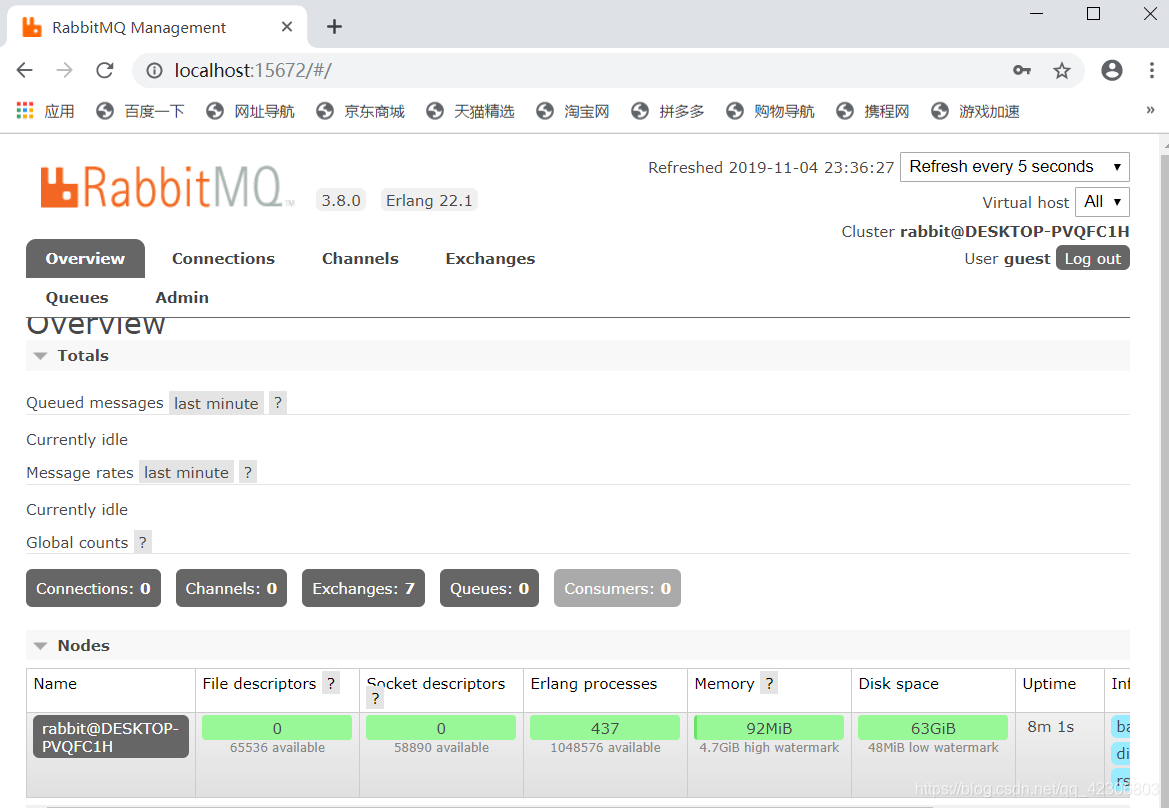
Task: Open the 天猫精选 bookmark
Action: [470, 111]
